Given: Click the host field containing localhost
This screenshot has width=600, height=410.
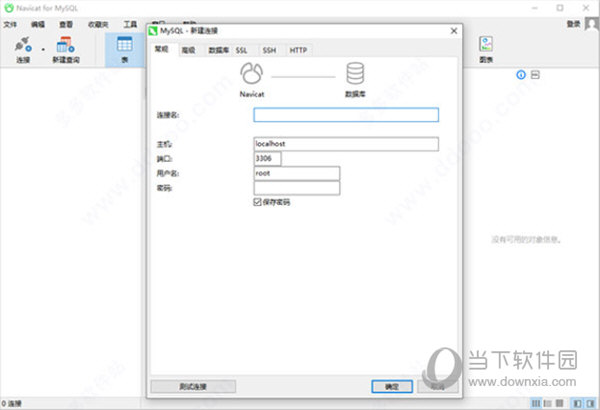Looking at the screenshot, I should point(346,144).
